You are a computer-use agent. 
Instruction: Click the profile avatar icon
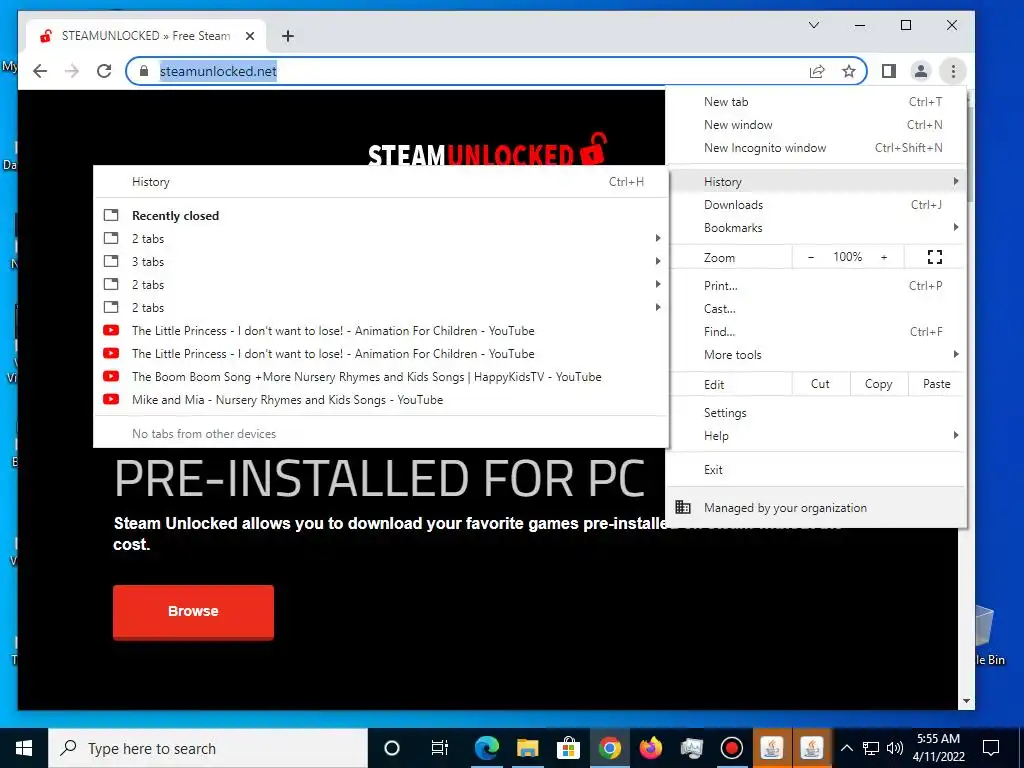coord(921,71)
